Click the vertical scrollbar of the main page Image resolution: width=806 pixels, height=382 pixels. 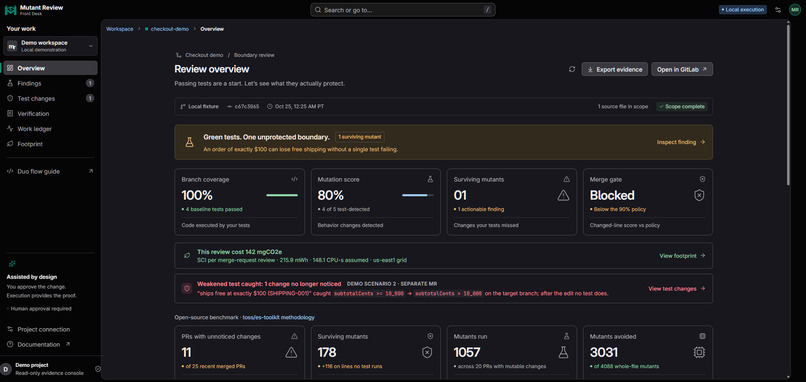(788, 104)
